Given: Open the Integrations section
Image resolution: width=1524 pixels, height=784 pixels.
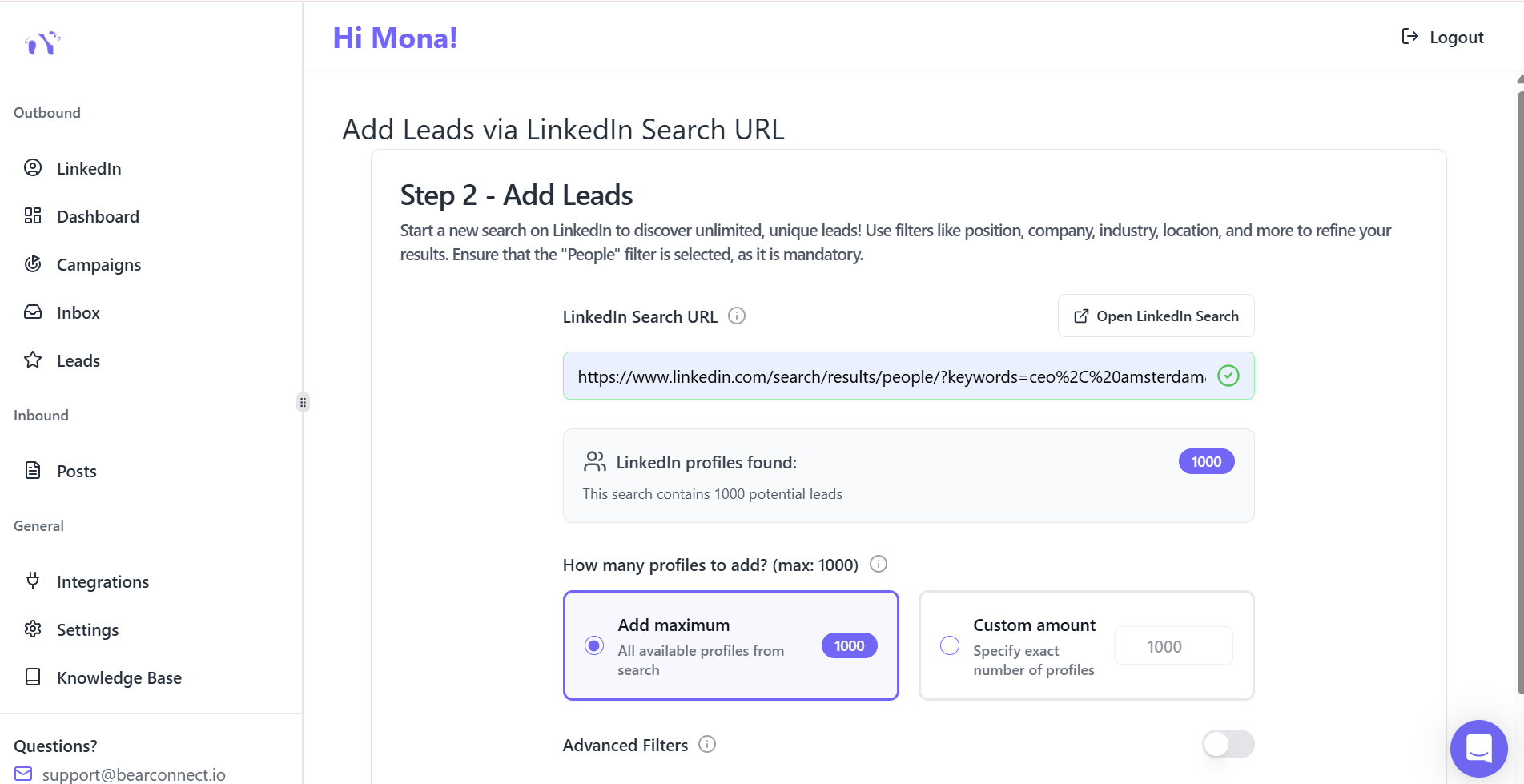Looking at the screenshot, I should pos(103,582).
